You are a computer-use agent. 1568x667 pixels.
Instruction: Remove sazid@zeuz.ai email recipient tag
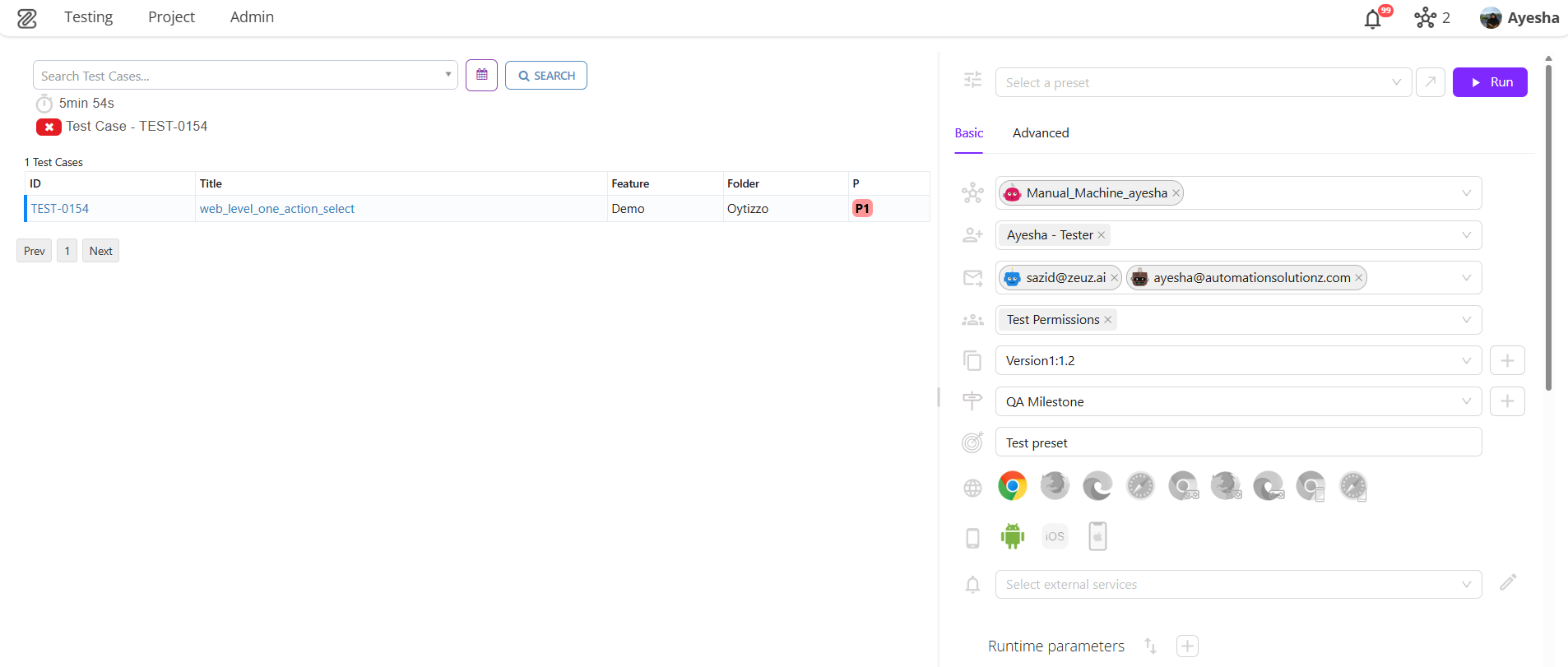point(1115,278)
